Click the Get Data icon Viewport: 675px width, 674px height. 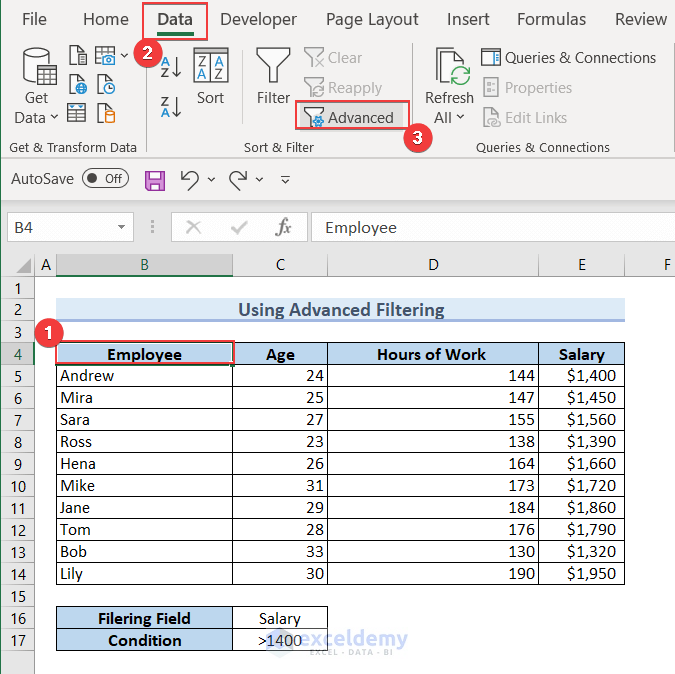37,67
